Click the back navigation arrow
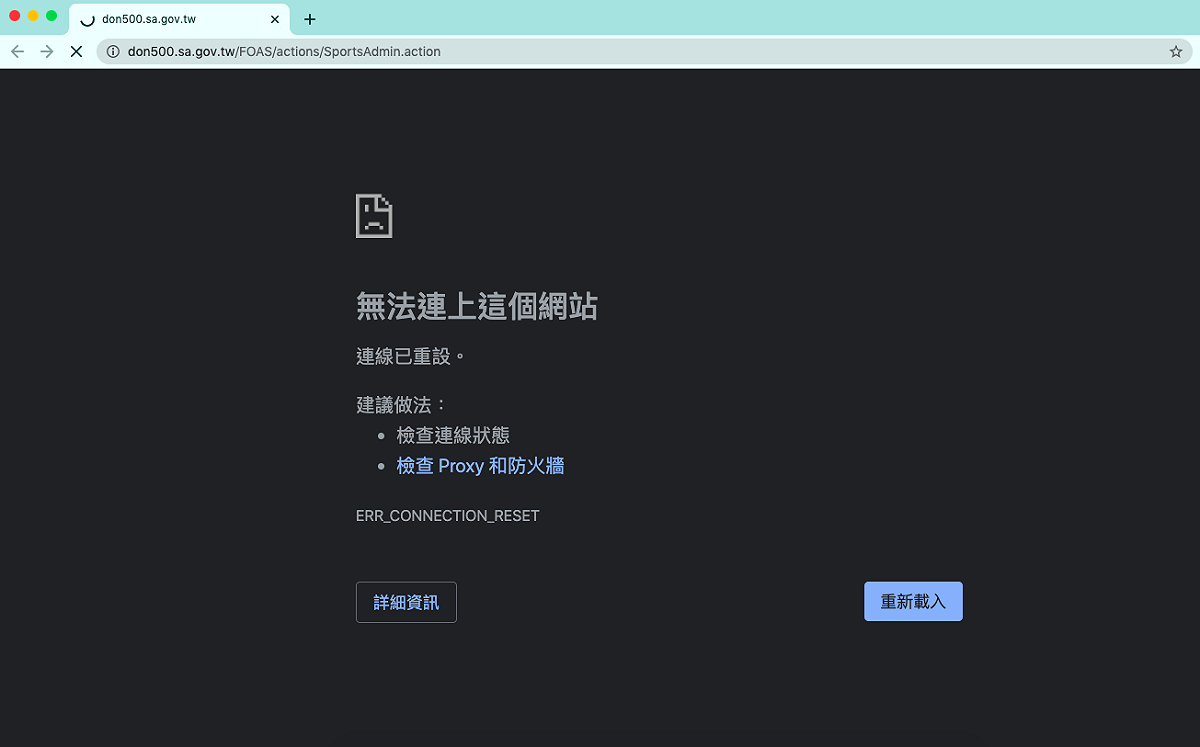Image resolution: width=1200 pixels, height=747 pixels. (x=17, y=51)
